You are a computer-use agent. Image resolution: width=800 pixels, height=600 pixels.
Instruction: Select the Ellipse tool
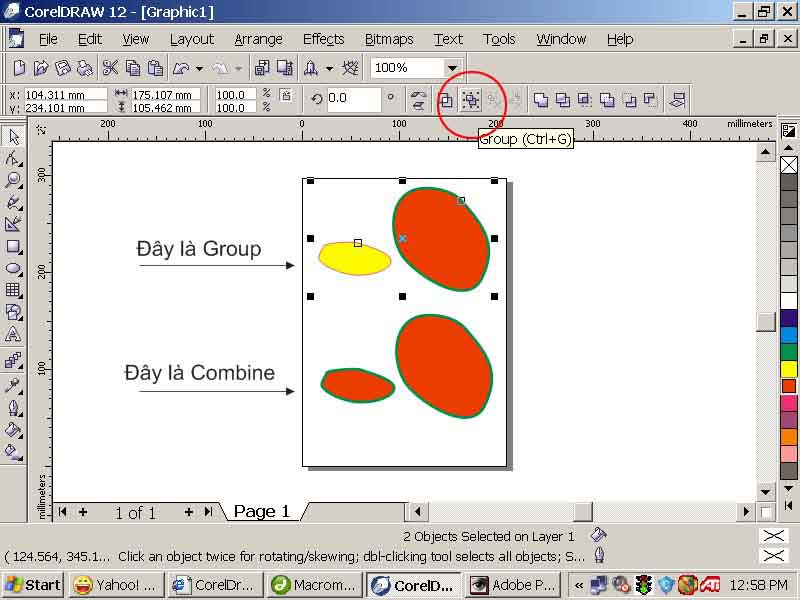pyautogui.click(x=13, y=269)
